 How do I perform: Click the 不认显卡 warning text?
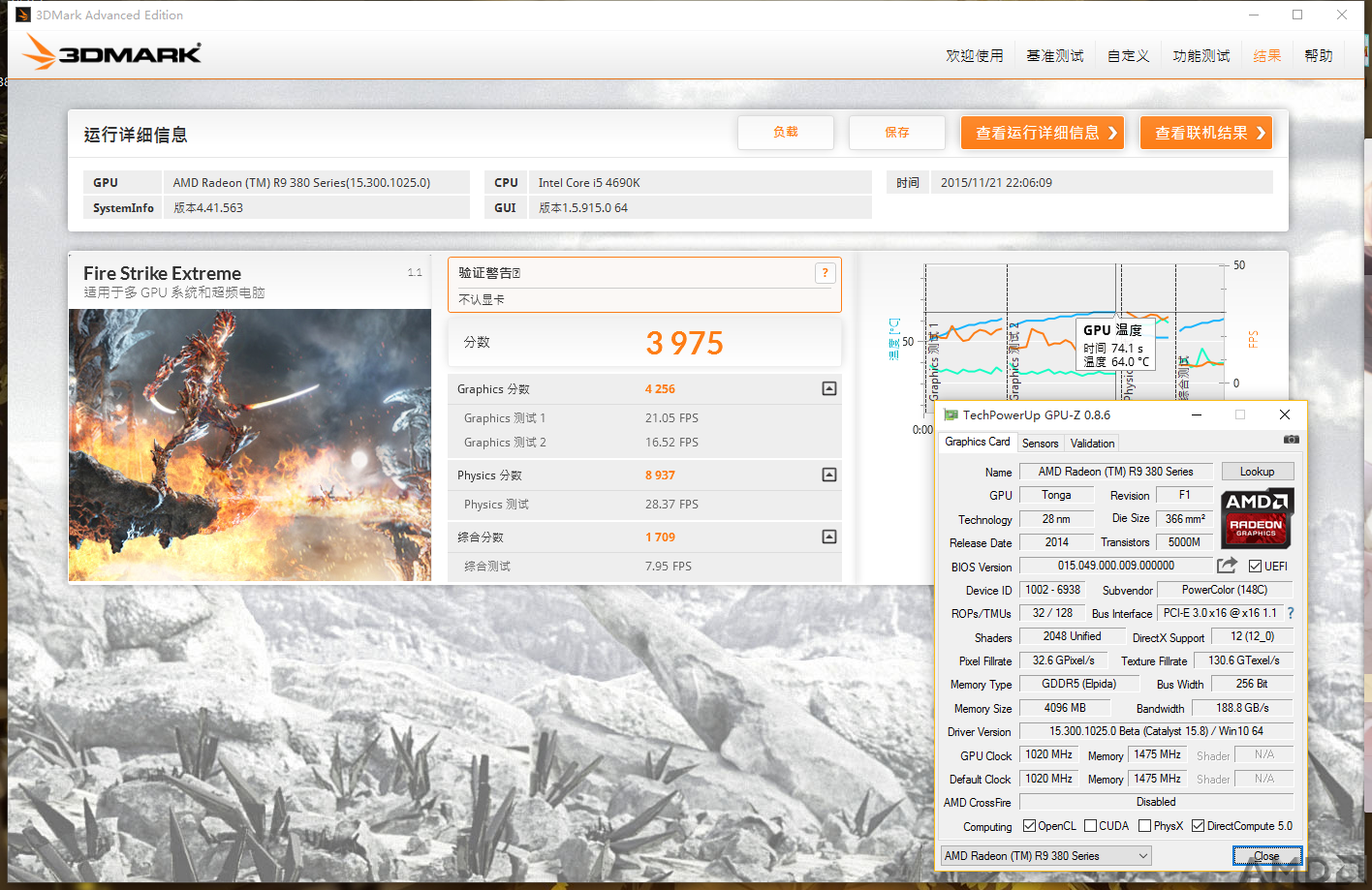click(482, 300)
